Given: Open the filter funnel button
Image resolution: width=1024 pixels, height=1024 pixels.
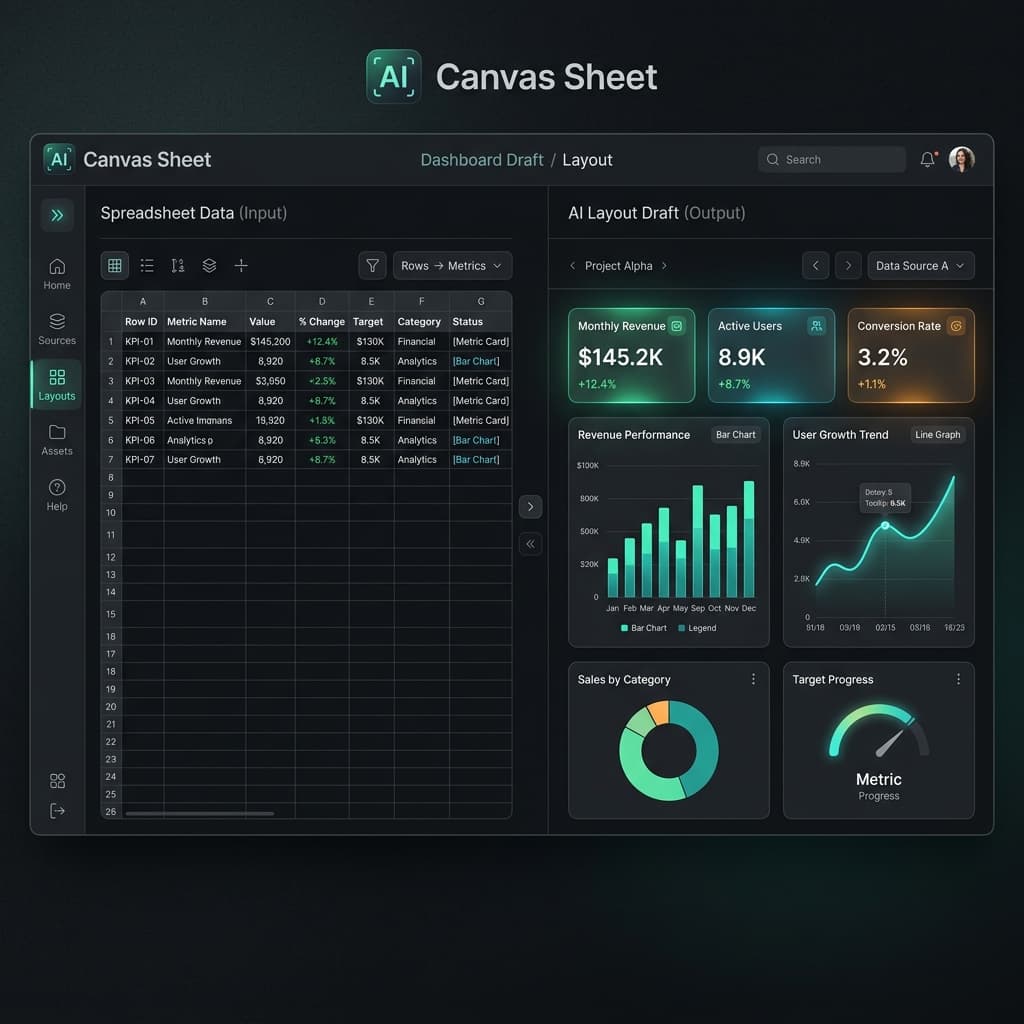Looking at the screenshot, I should click(x=372, y=265).
